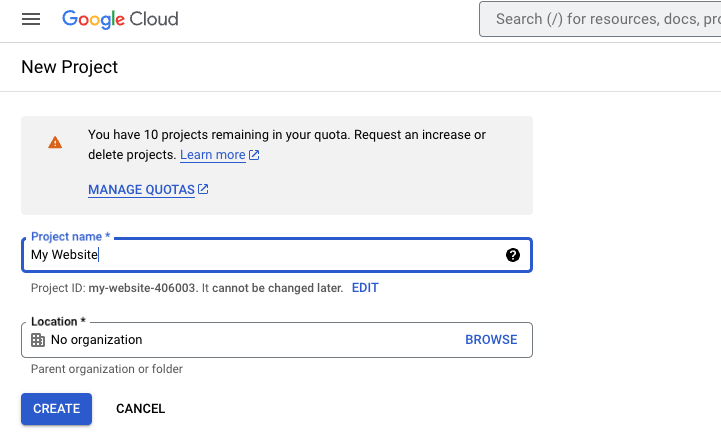Click the Google Cloud logo
The height and width of the screenshot is (438, 721).
pos(120,19)
